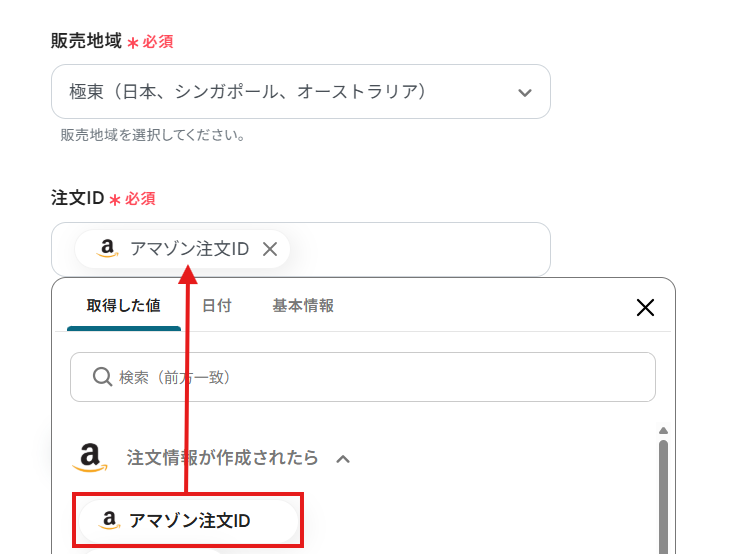Click the 注文情報が作成されたら section header
Viewport: 742px width, 554px height.
click(x=222, y=458)
